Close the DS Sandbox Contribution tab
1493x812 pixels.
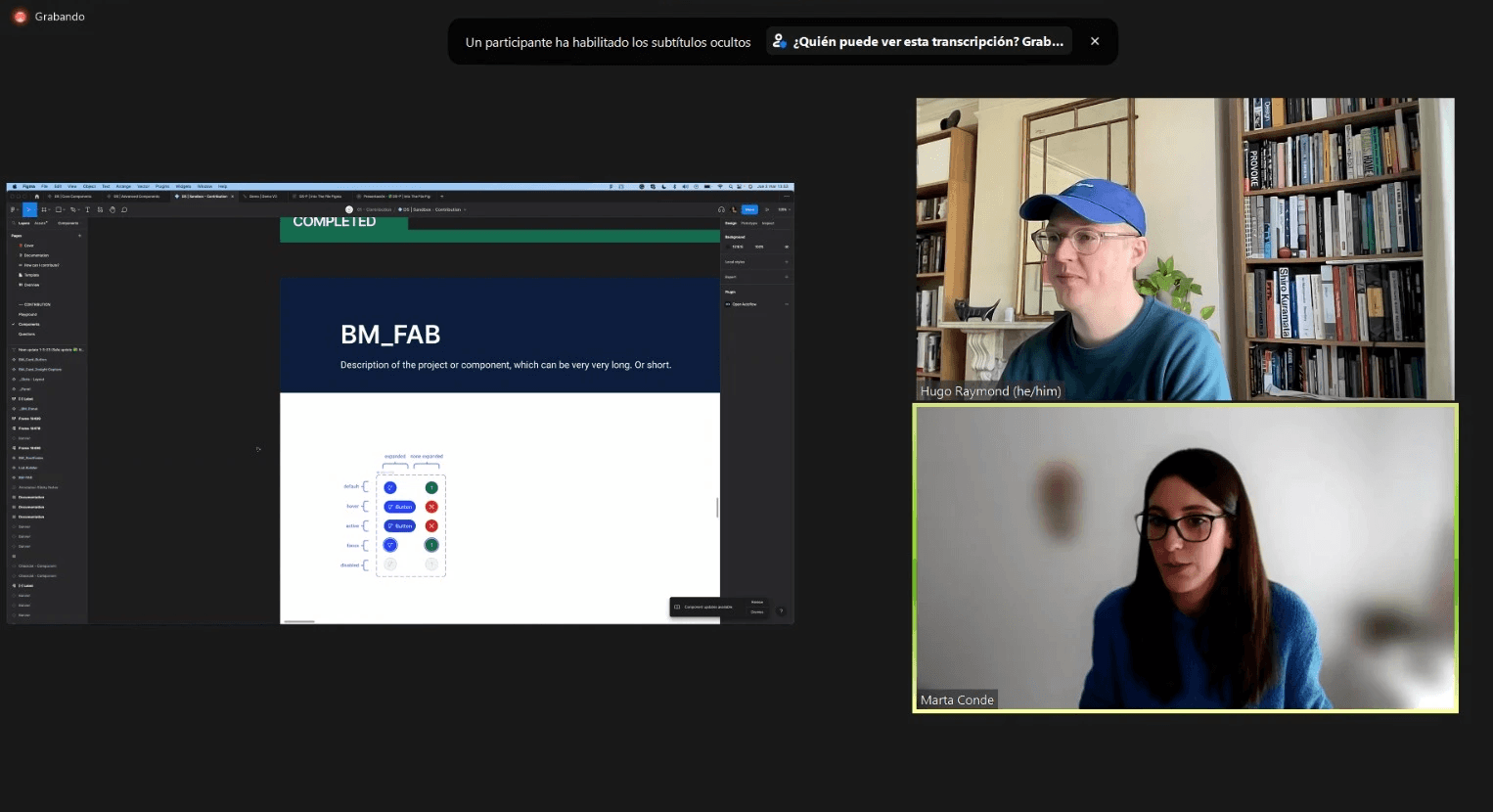(x=232, y=197)
